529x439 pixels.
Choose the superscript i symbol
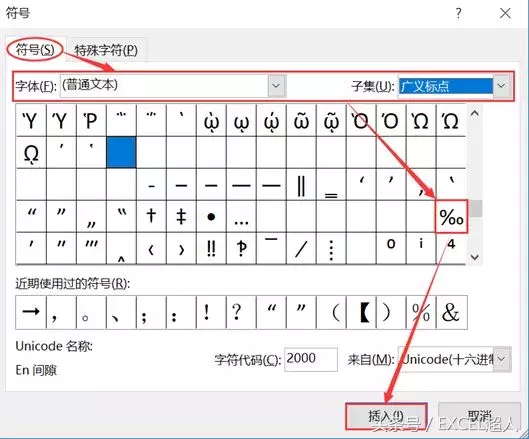pos(421,248)
